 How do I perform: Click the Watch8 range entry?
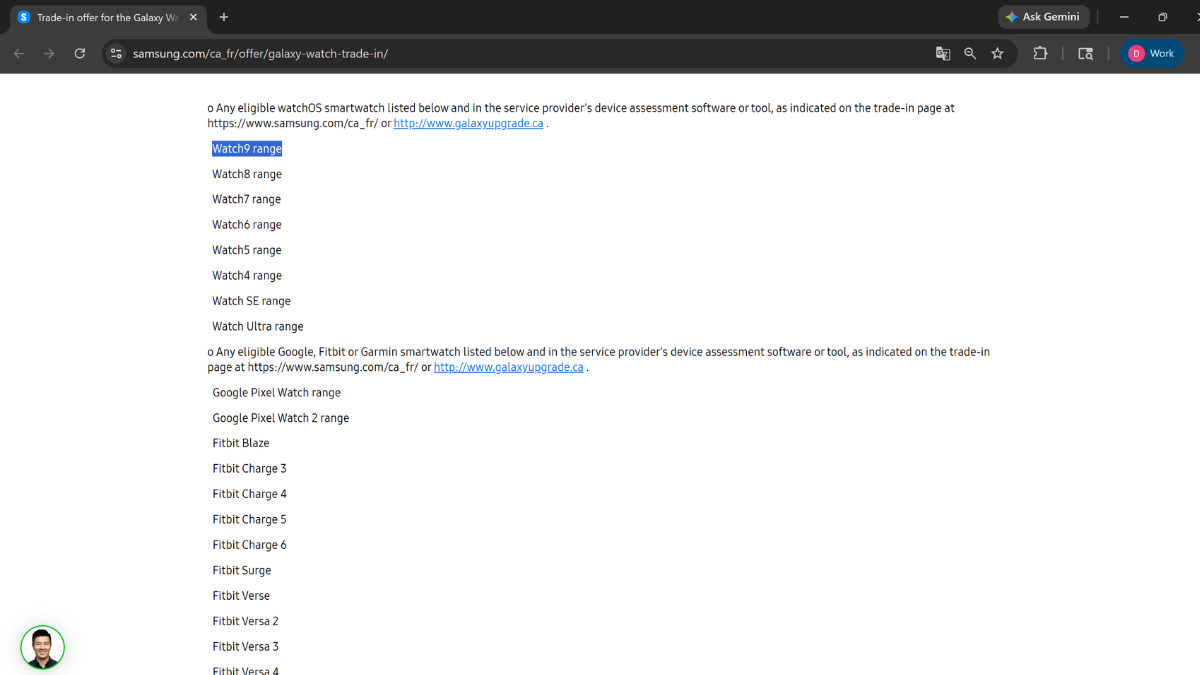coord(247,174)
